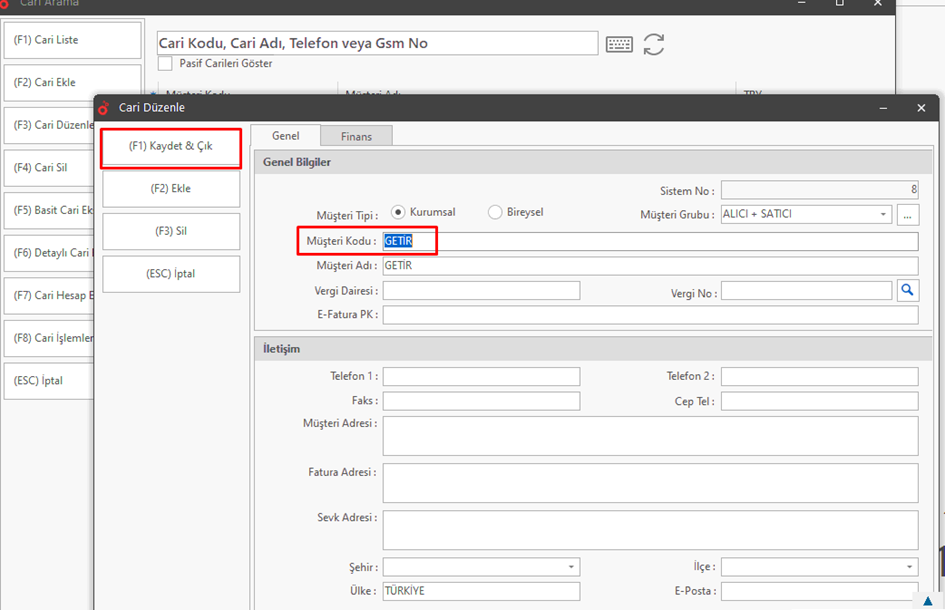Click the blue up arrow at bottom right
Screen dimensions: 945x610
pos(928,601)
